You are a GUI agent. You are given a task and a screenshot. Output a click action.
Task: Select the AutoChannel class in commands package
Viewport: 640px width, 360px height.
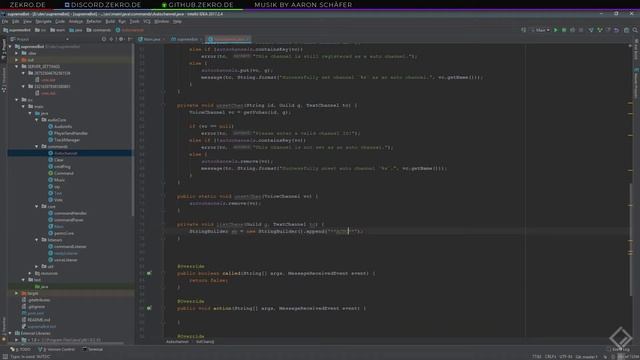pyautogui.click(x=66, y=153)
